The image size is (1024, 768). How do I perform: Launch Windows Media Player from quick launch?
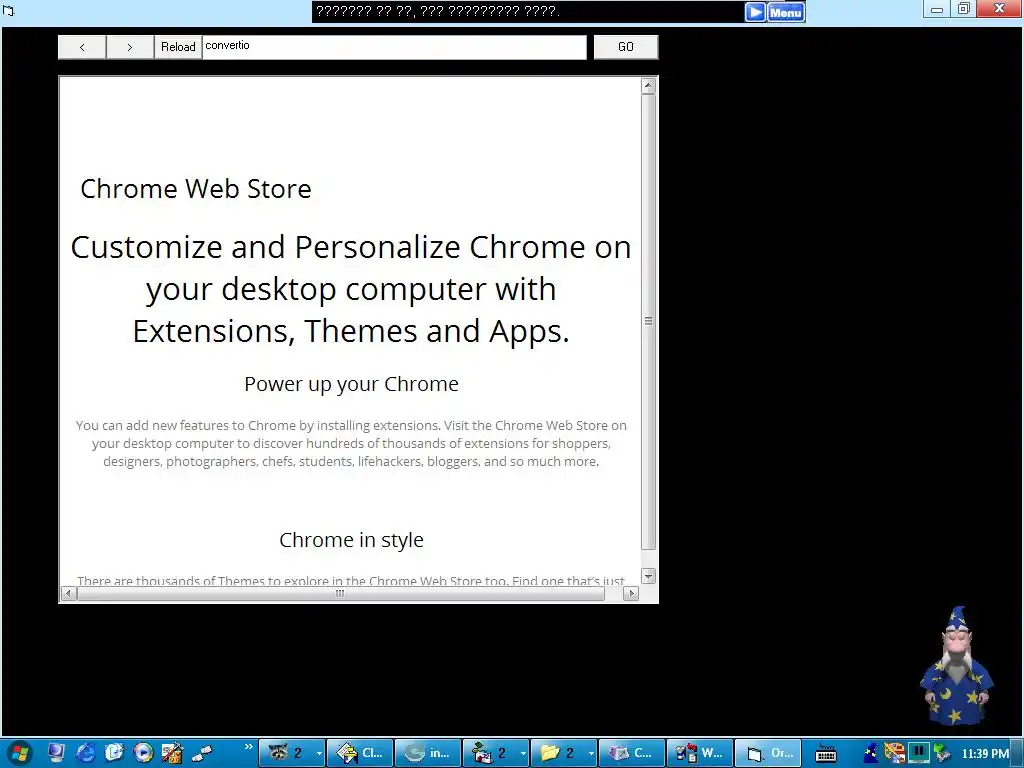coord(143,753)
